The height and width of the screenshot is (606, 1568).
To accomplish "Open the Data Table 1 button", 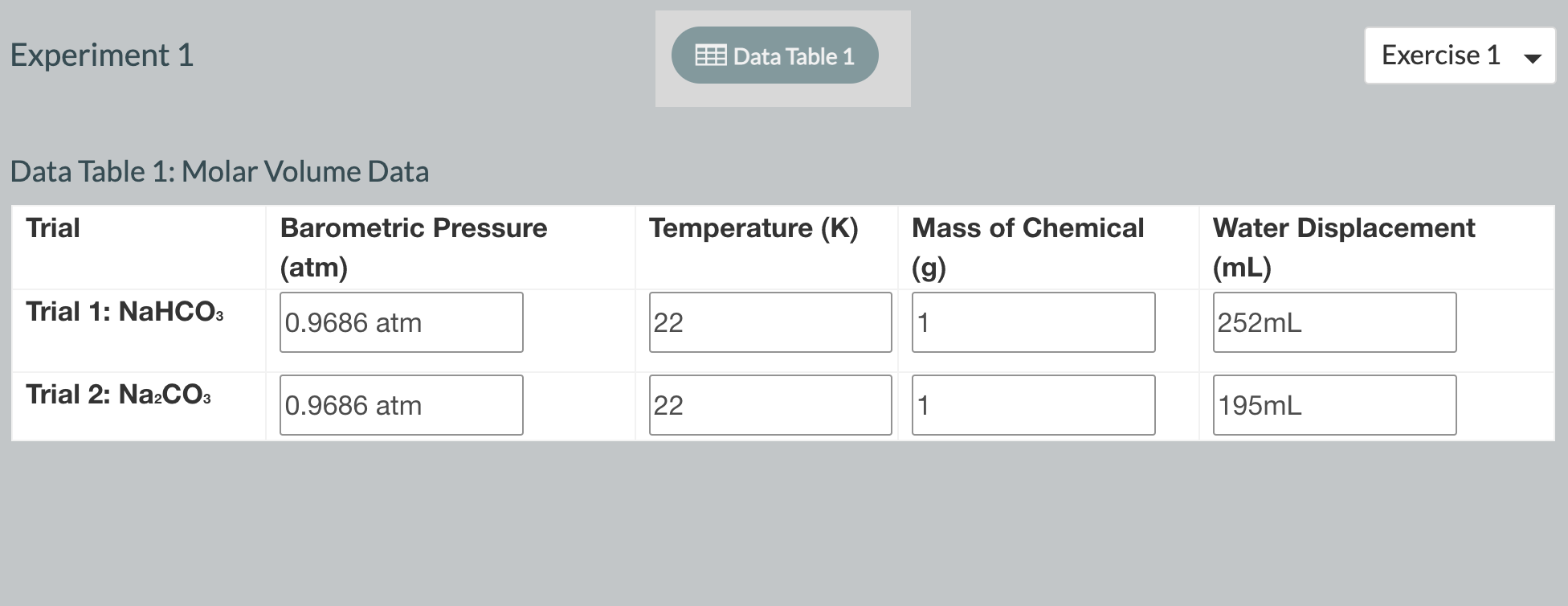I will (774, 55).
